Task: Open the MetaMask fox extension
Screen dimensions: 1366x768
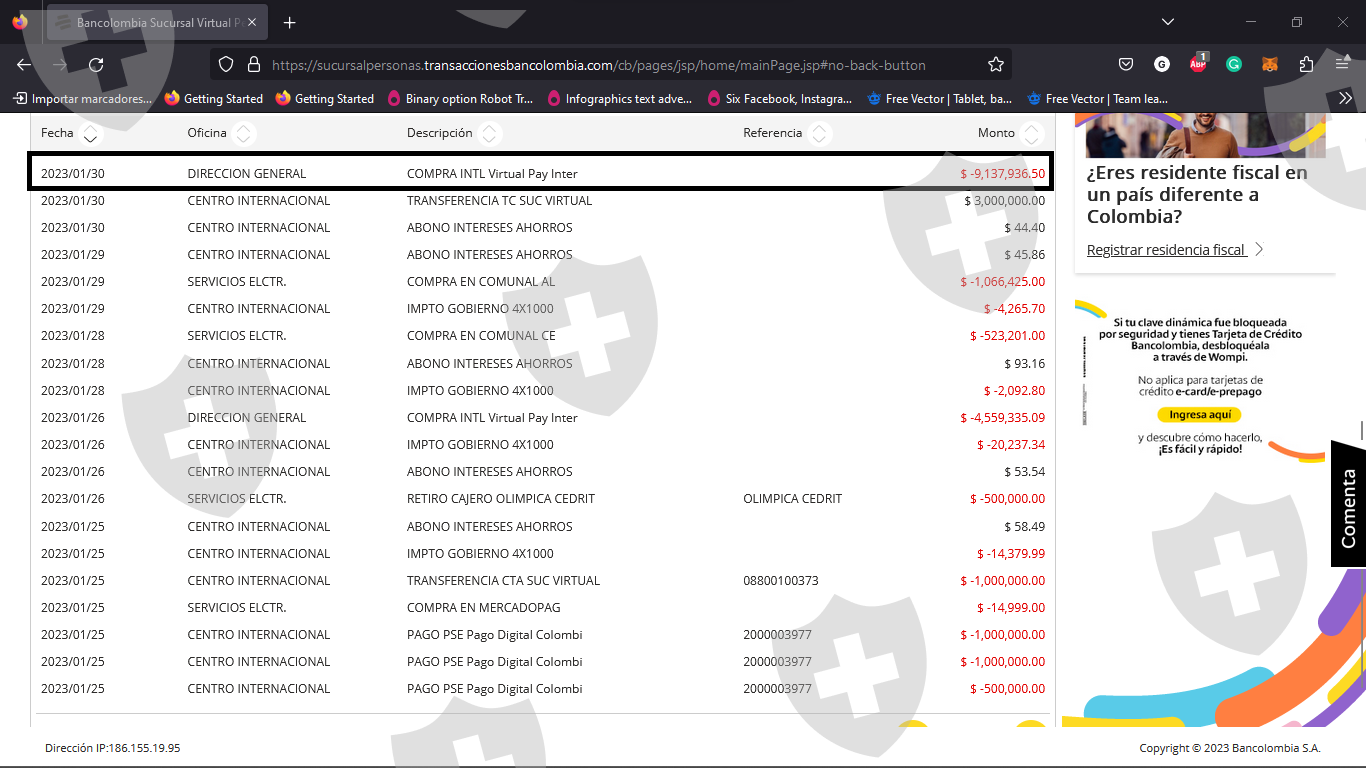Action: [x=1269, y=65]
